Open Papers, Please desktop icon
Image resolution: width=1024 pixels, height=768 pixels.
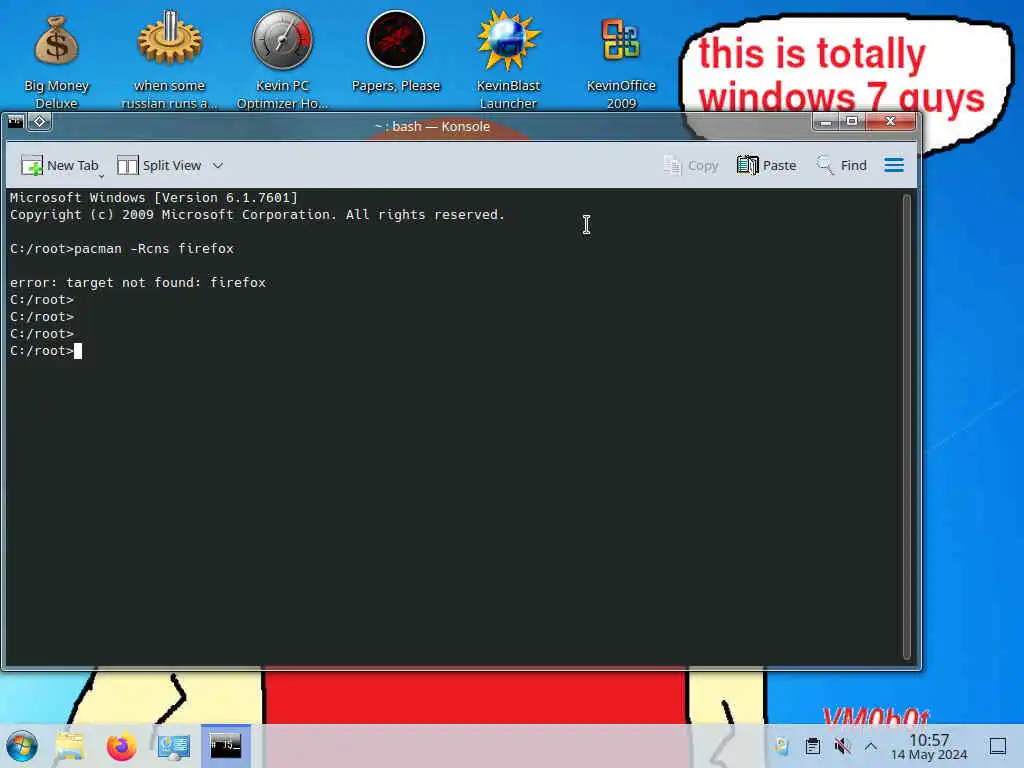tap(396, 52)
